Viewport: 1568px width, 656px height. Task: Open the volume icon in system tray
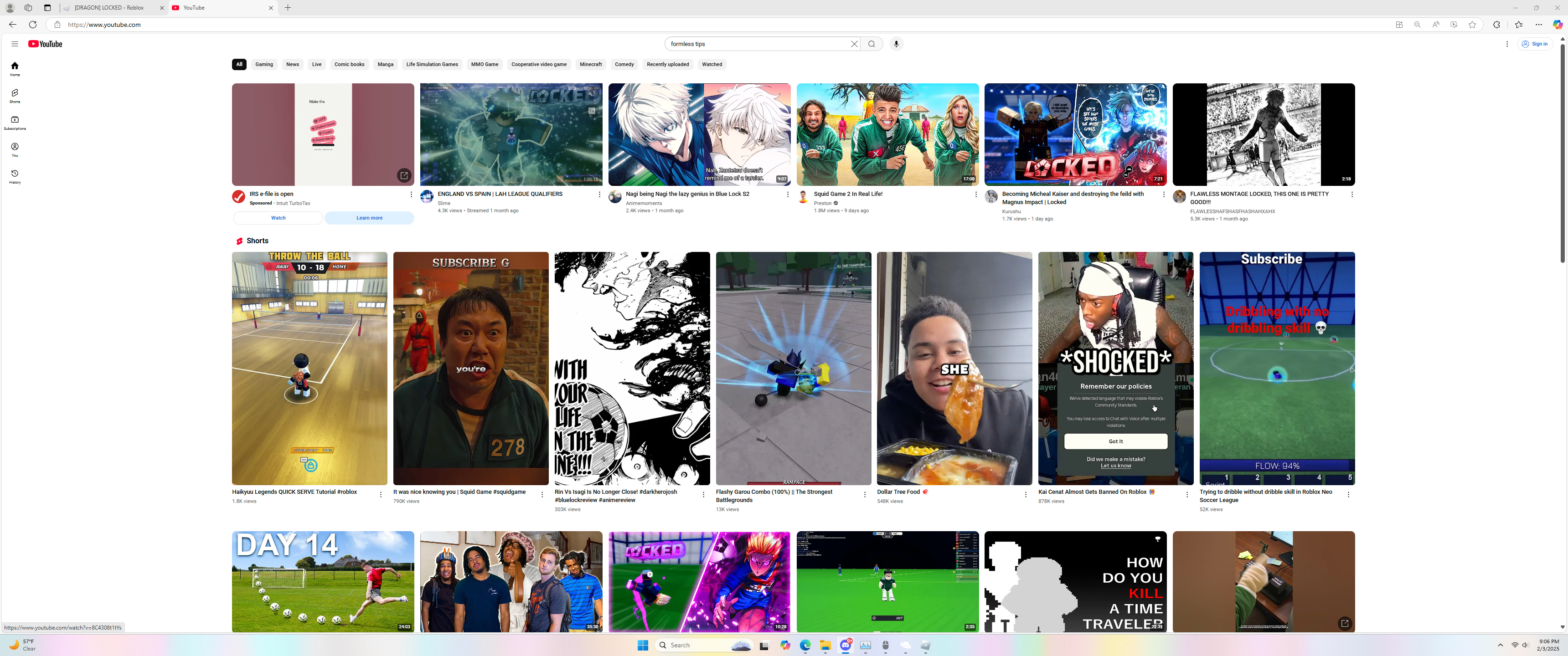click(x=1525, y=645)
